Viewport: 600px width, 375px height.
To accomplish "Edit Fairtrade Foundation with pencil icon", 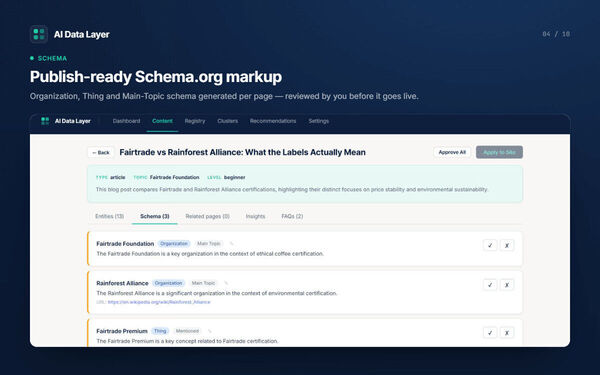I will pyautogui.click(x=231, y=244).
